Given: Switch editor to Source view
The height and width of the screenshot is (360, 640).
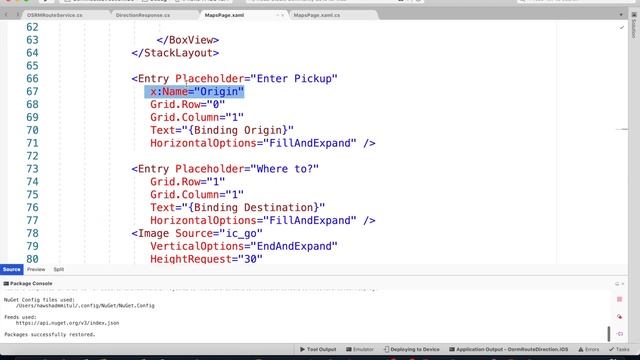Looking at the screenshot, I should tap(11, 269).
